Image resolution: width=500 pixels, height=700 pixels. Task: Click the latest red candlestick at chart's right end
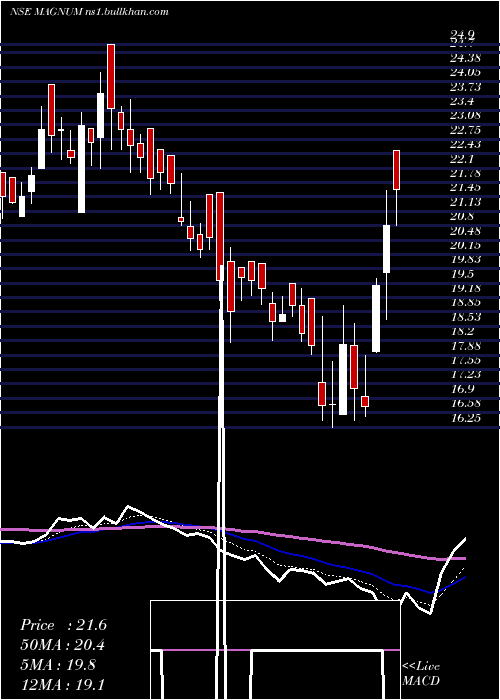pos(396,170)
